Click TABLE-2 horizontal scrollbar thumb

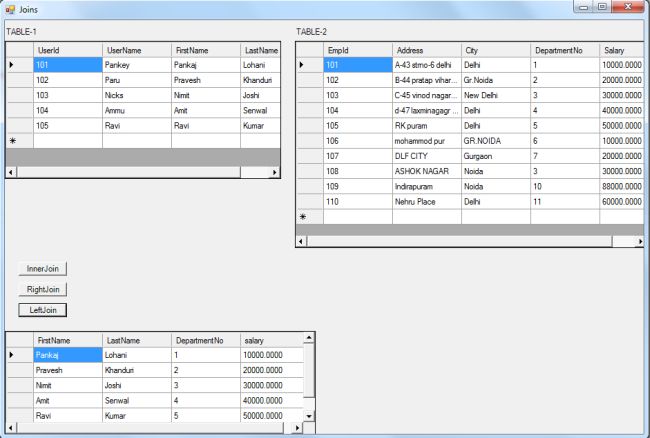459,241
